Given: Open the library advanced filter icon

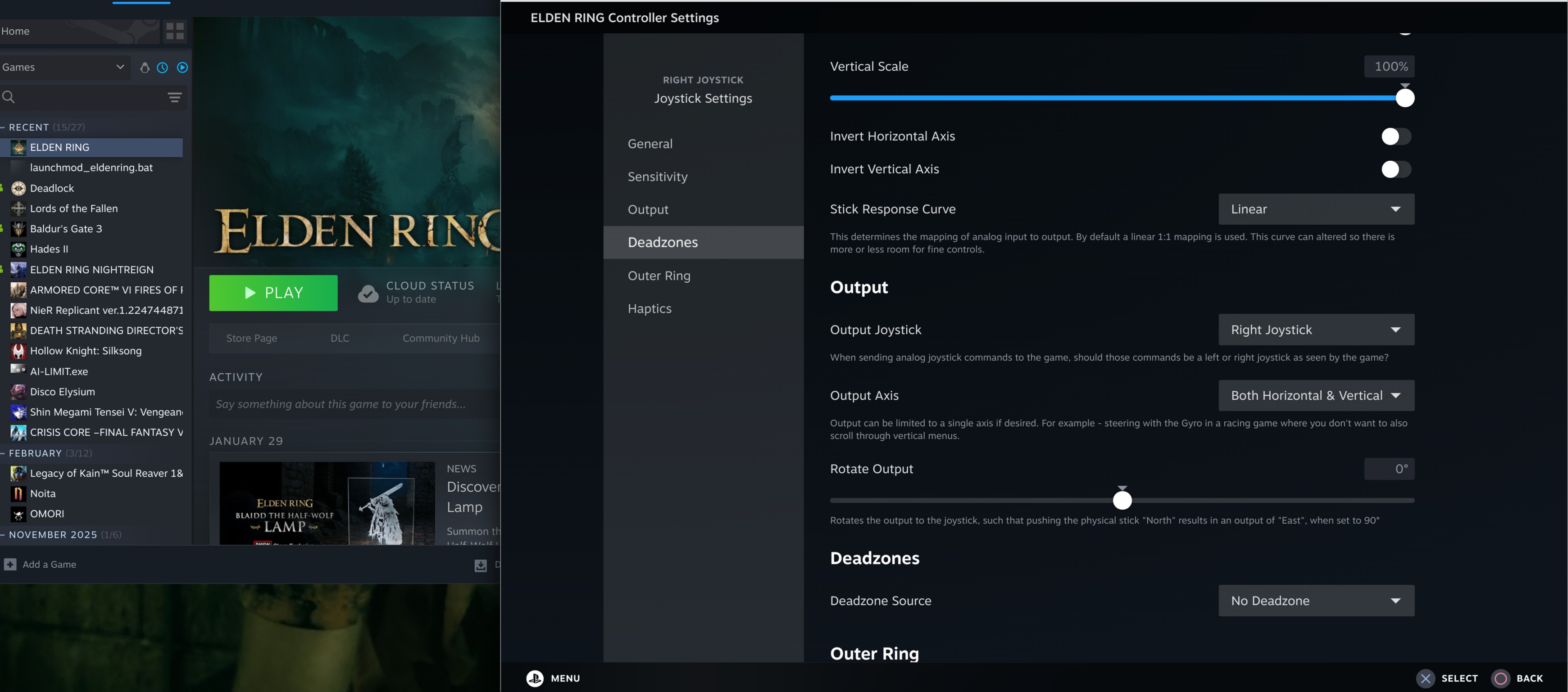Looking at the screenshot, I should pyautogui.click(x=175, y=97).
